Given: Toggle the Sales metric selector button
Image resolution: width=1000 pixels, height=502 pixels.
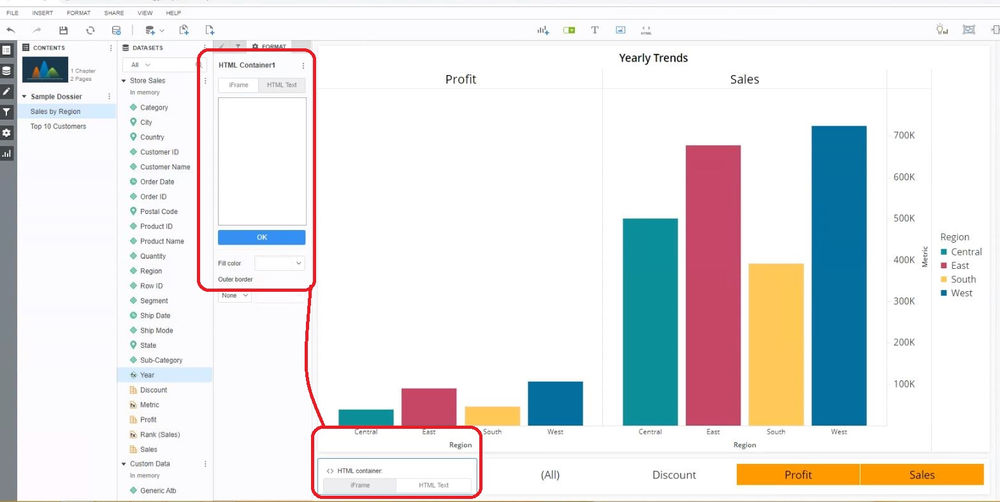Looking at the screenshot, I should 922,475.
